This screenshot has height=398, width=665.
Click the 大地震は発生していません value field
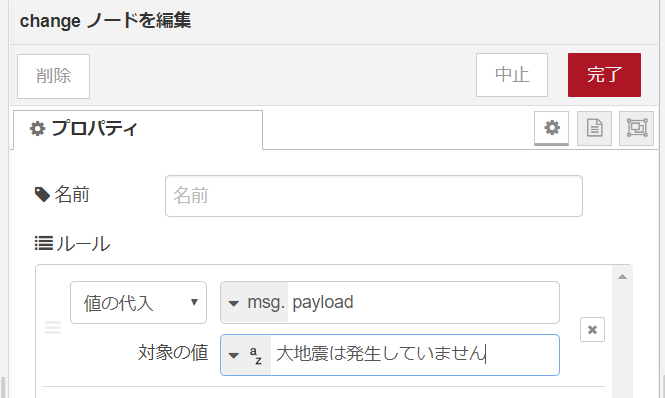(414, 355)
